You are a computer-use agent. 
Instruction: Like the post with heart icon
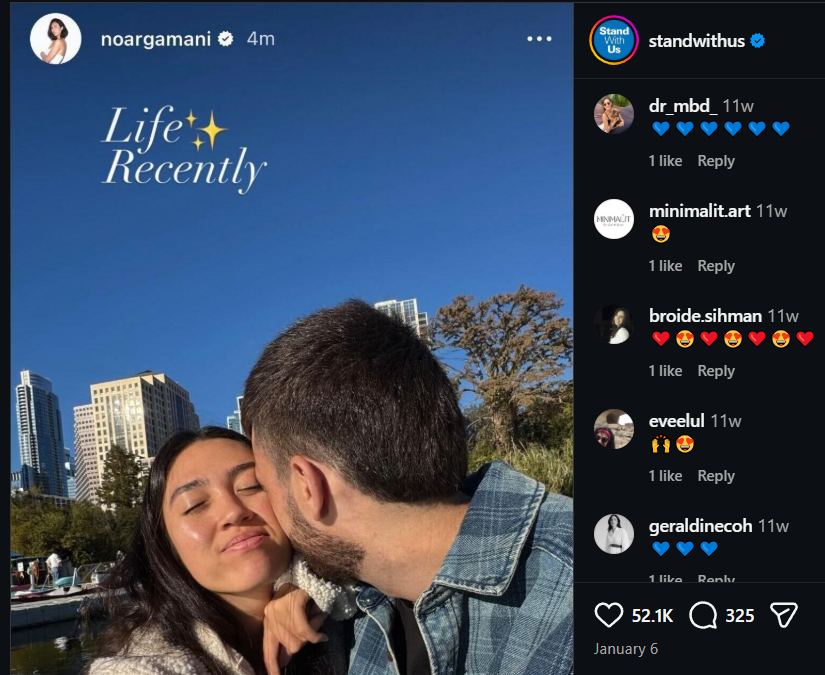(609, 615)
